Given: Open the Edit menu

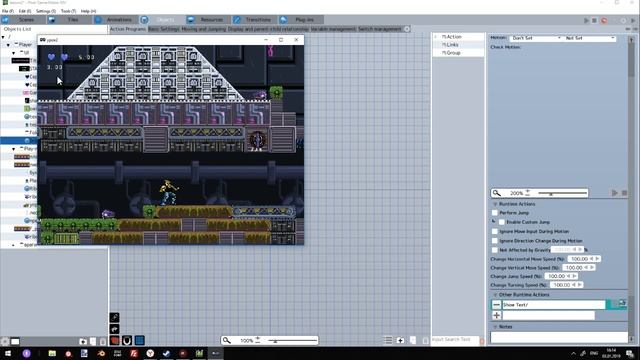Looking at the screenshot, I should pos(24,11).
